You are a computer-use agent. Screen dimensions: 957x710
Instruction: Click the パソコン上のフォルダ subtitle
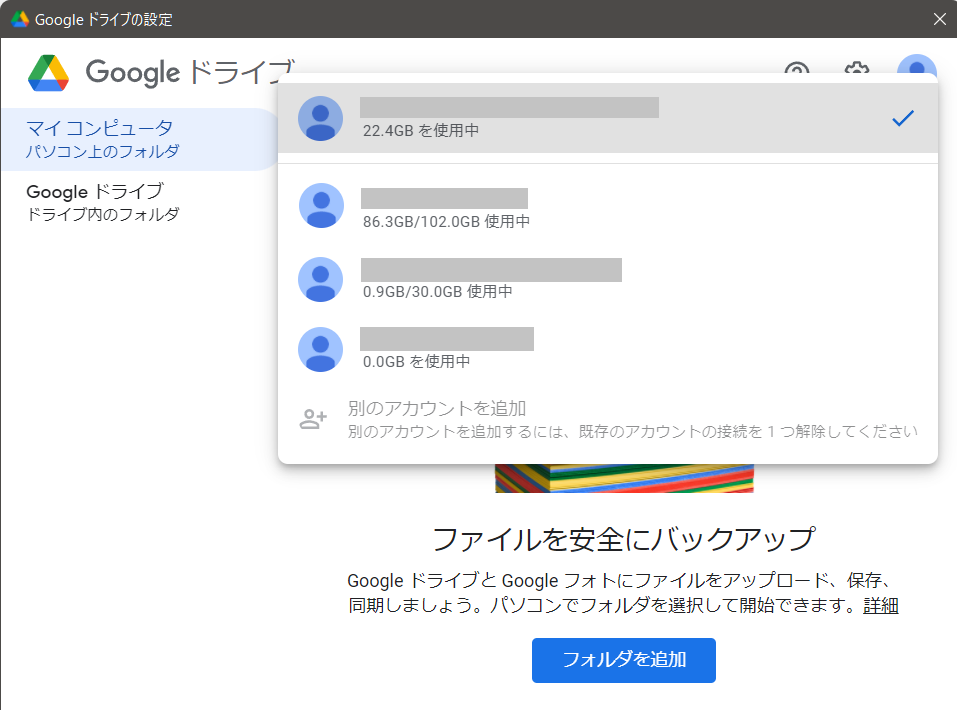point(103,151)
